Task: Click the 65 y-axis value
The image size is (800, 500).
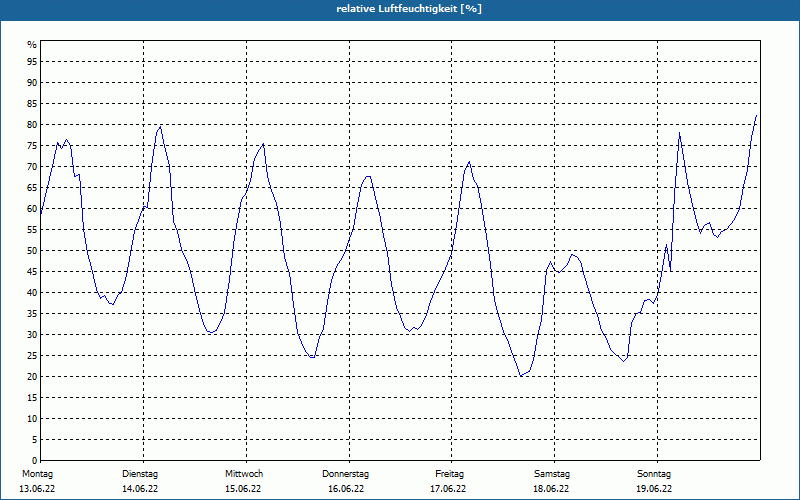Action: pos(32,187)
